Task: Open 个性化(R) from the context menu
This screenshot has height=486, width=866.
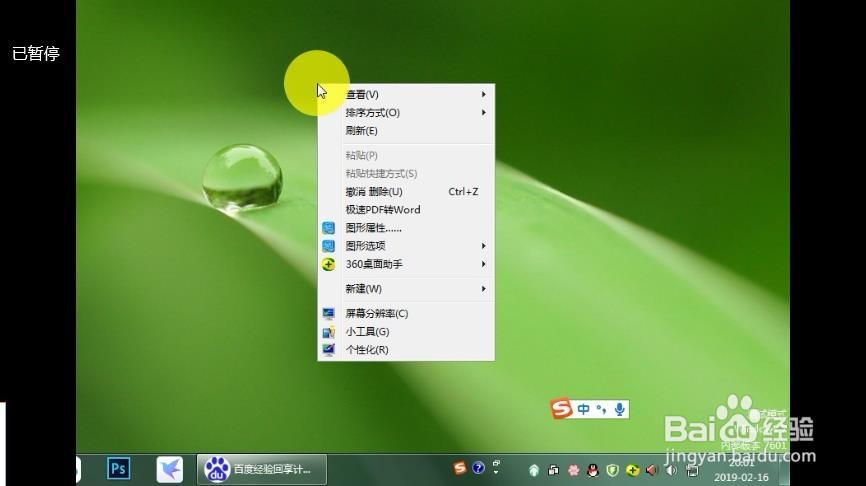Action: [x=406, y=350]
